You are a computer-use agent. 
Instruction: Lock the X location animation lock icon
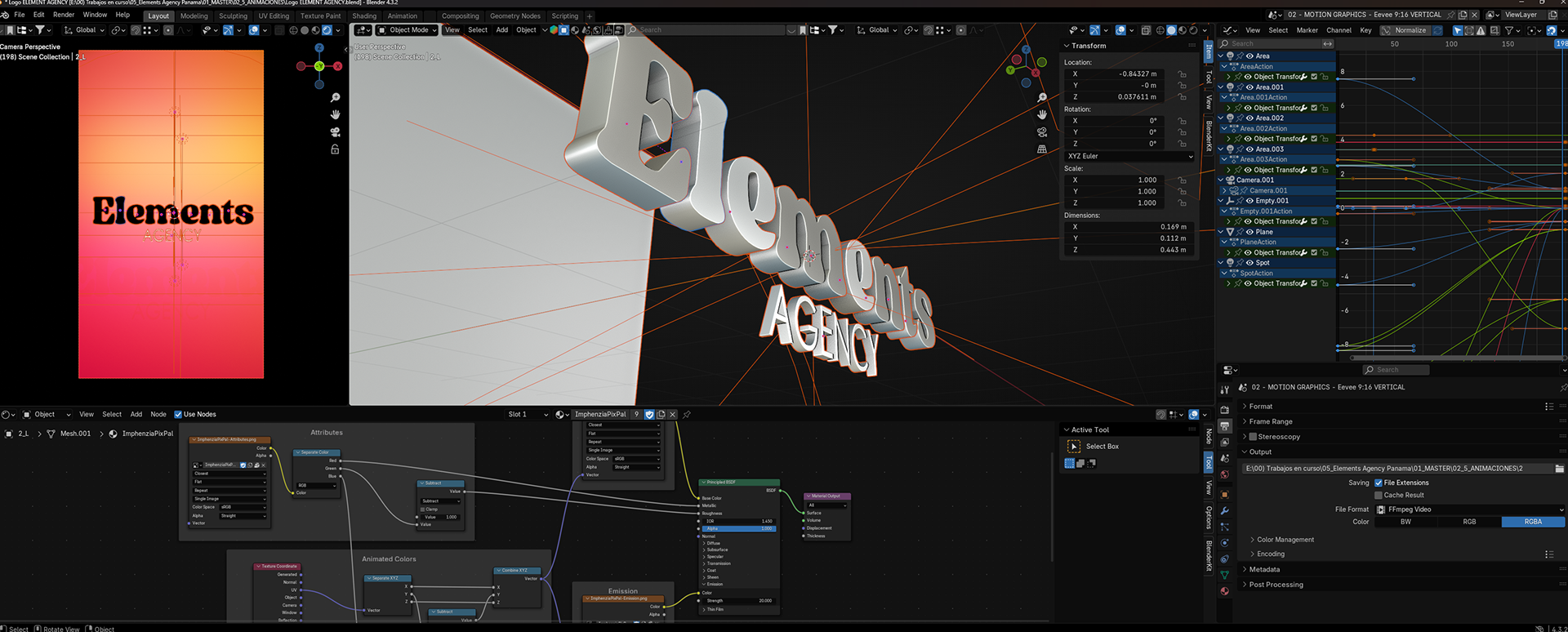(x=1182, y=74)
